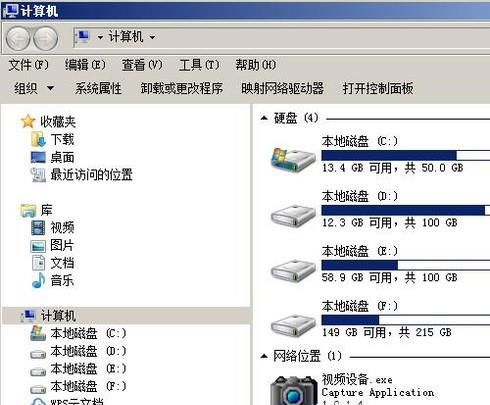Click the Desktop icon in sidebar

38,157
